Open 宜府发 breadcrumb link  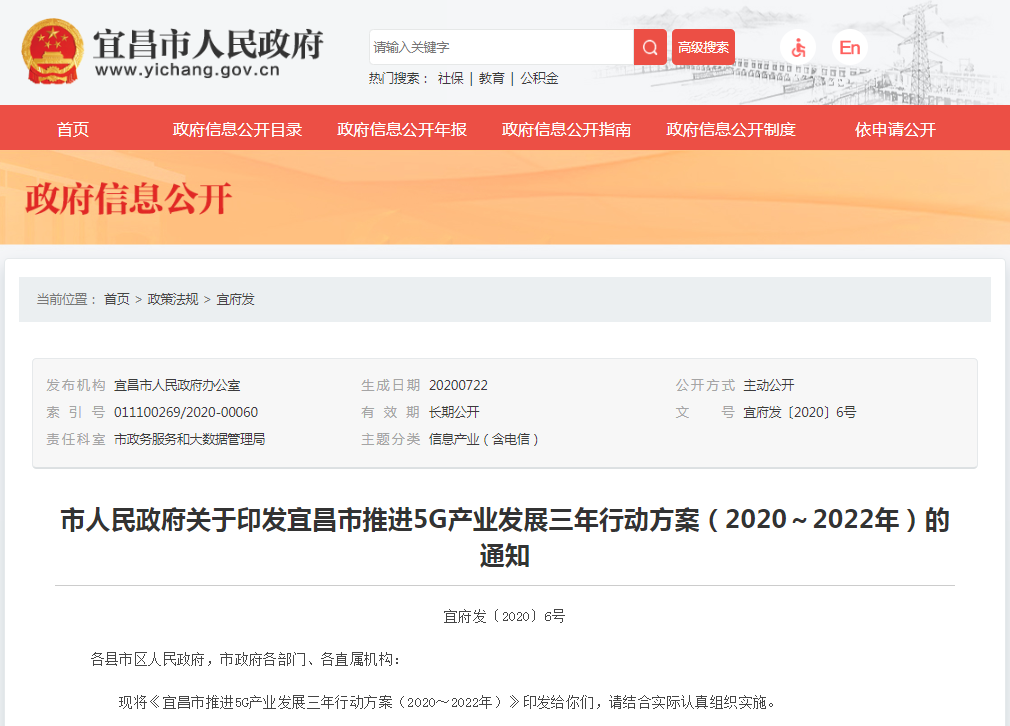[235, 299]
